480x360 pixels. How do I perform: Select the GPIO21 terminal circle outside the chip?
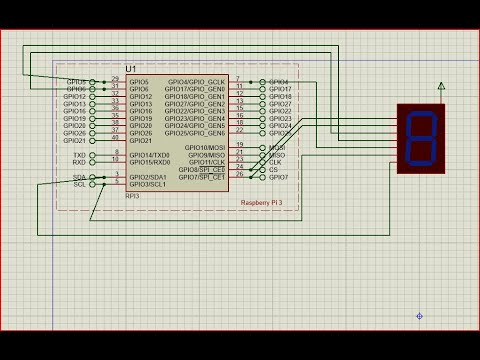[92, 141]
